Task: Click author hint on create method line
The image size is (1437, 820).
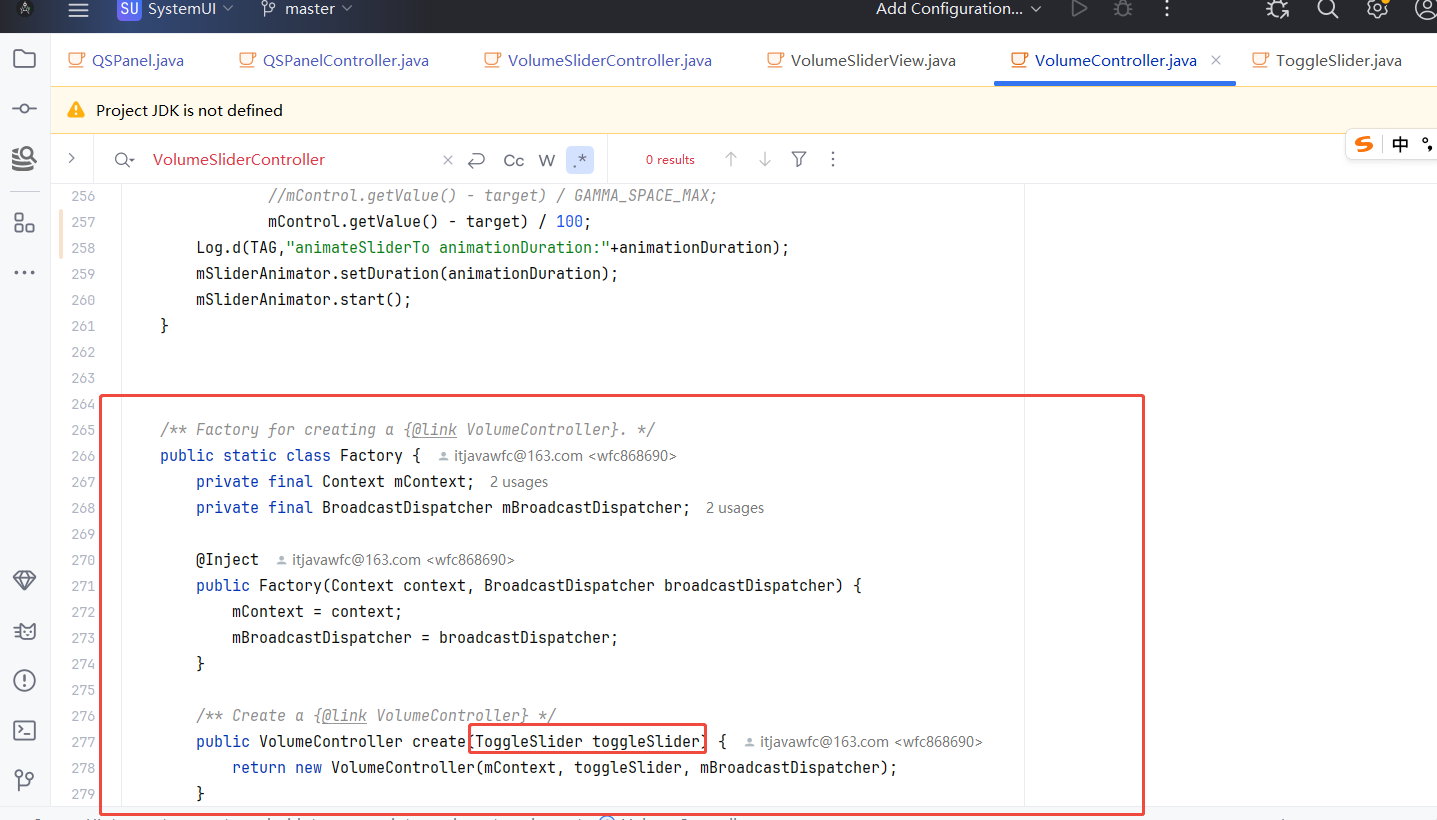Action: [x=864, y=742]
